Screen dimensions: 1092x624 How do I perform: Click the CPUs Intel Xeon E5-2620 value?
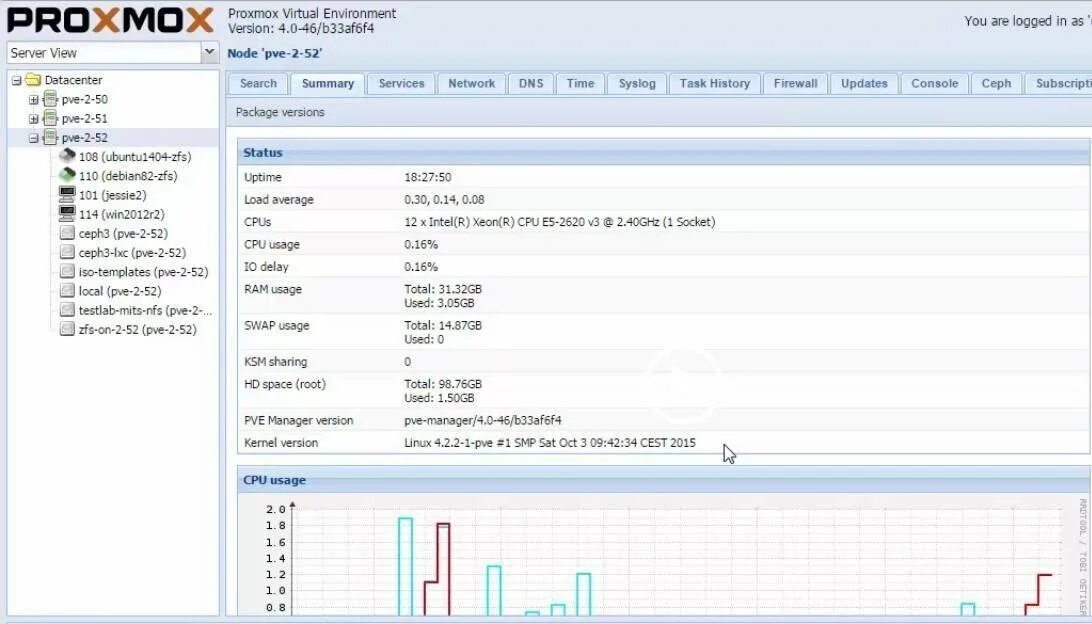(x=559, y=221)
